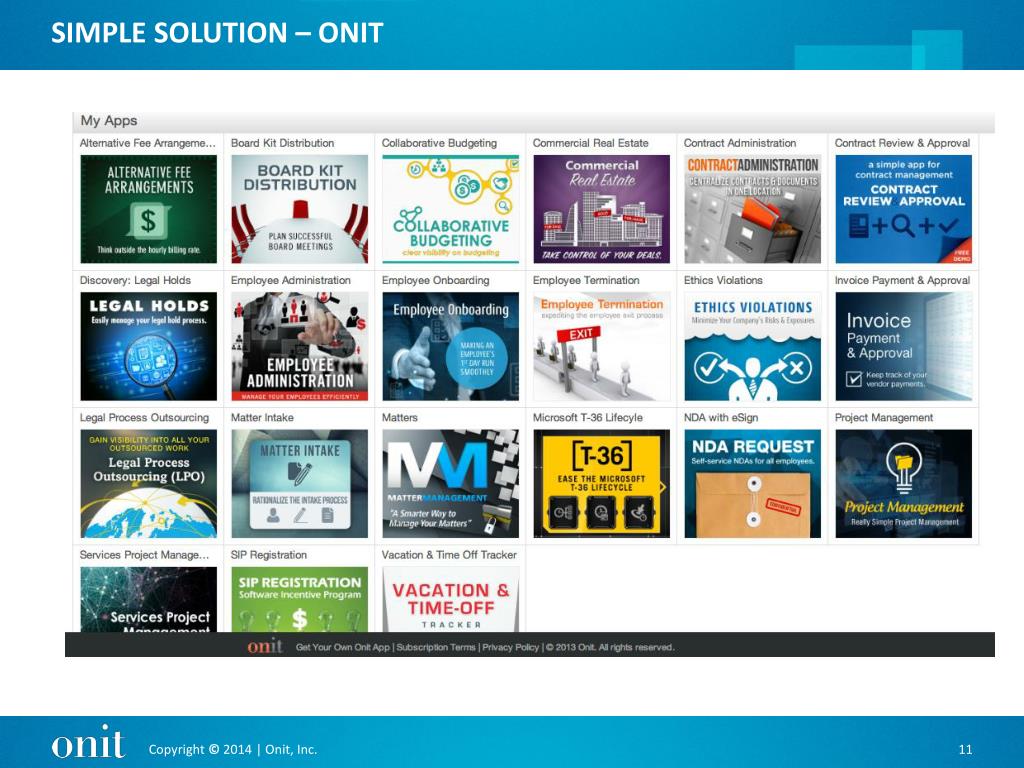Open the Employee Termination app tile
The image size is (1024, 768).
coord(601,346)
